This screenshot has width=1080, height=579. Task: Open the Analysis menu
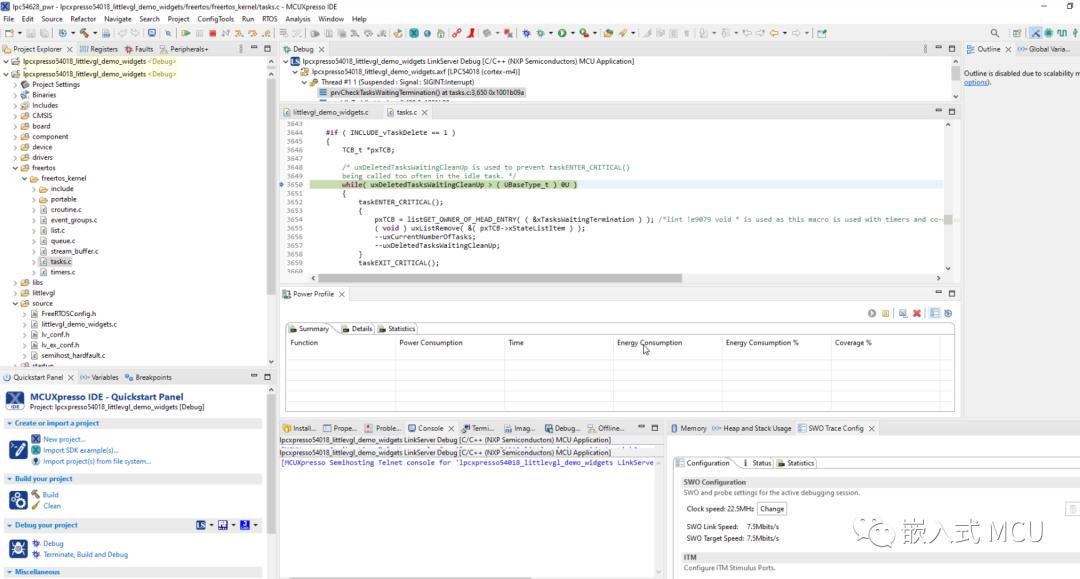coord(298,19)
